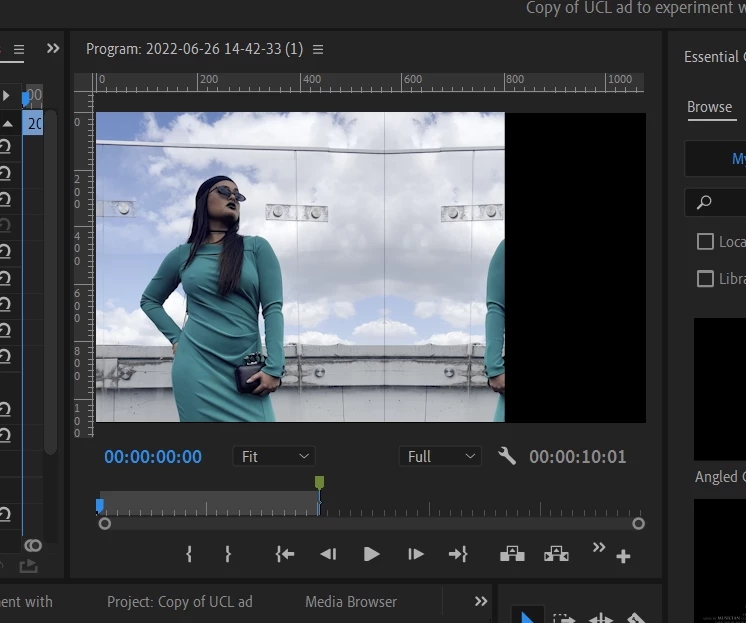The width and height of the screenshot is (746, 623).
Task: Toggle the Local checkbox
Action: (705, 242)
